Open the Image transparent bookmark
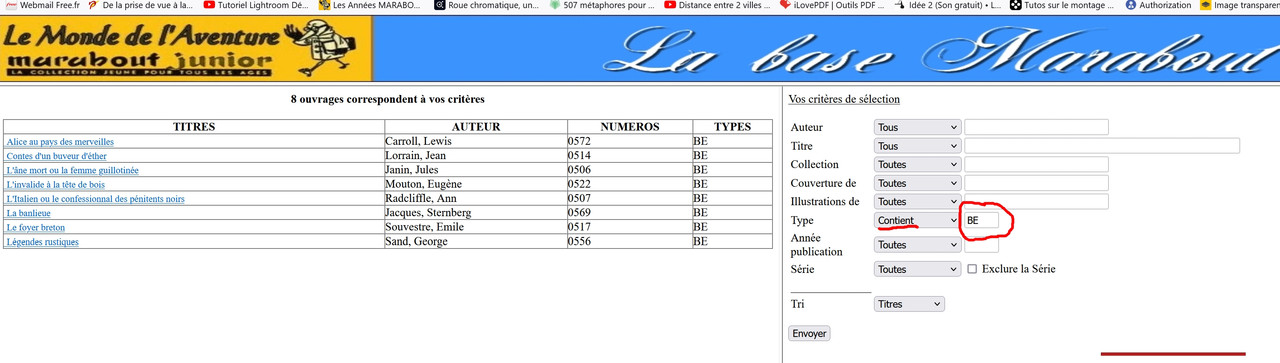This screenshot has height=363, width=1280. tap(1239, 5)
